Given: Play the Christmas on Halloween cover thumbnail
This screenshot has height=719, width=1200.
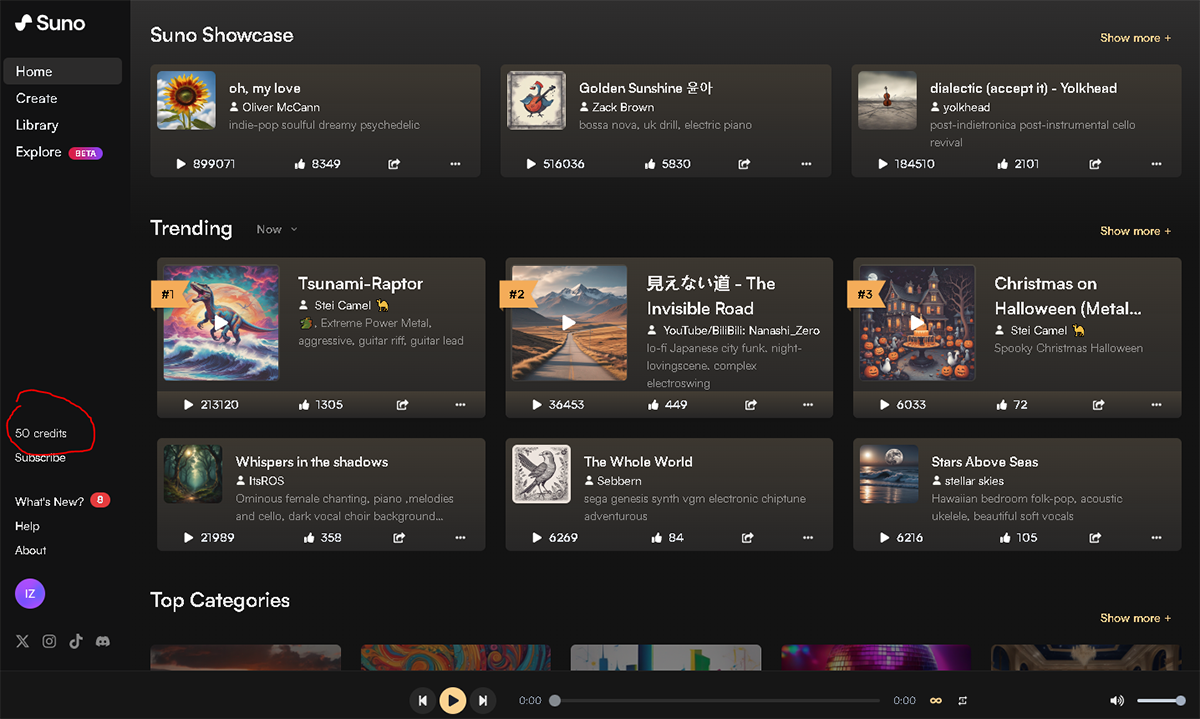Looking at the screenshot, I should (917, 323).
